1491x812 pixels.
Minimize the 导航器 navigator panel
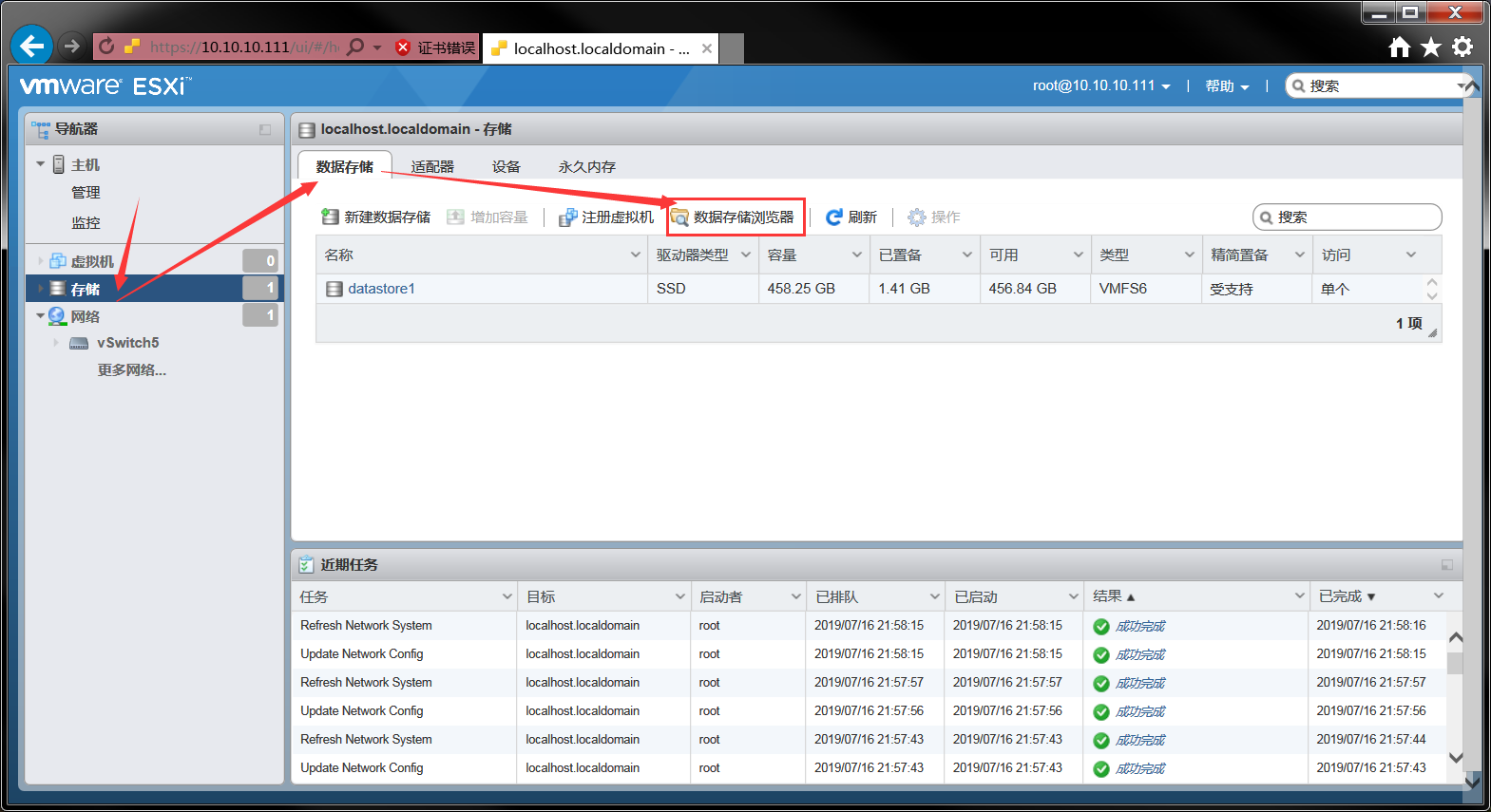pos(265,130)
